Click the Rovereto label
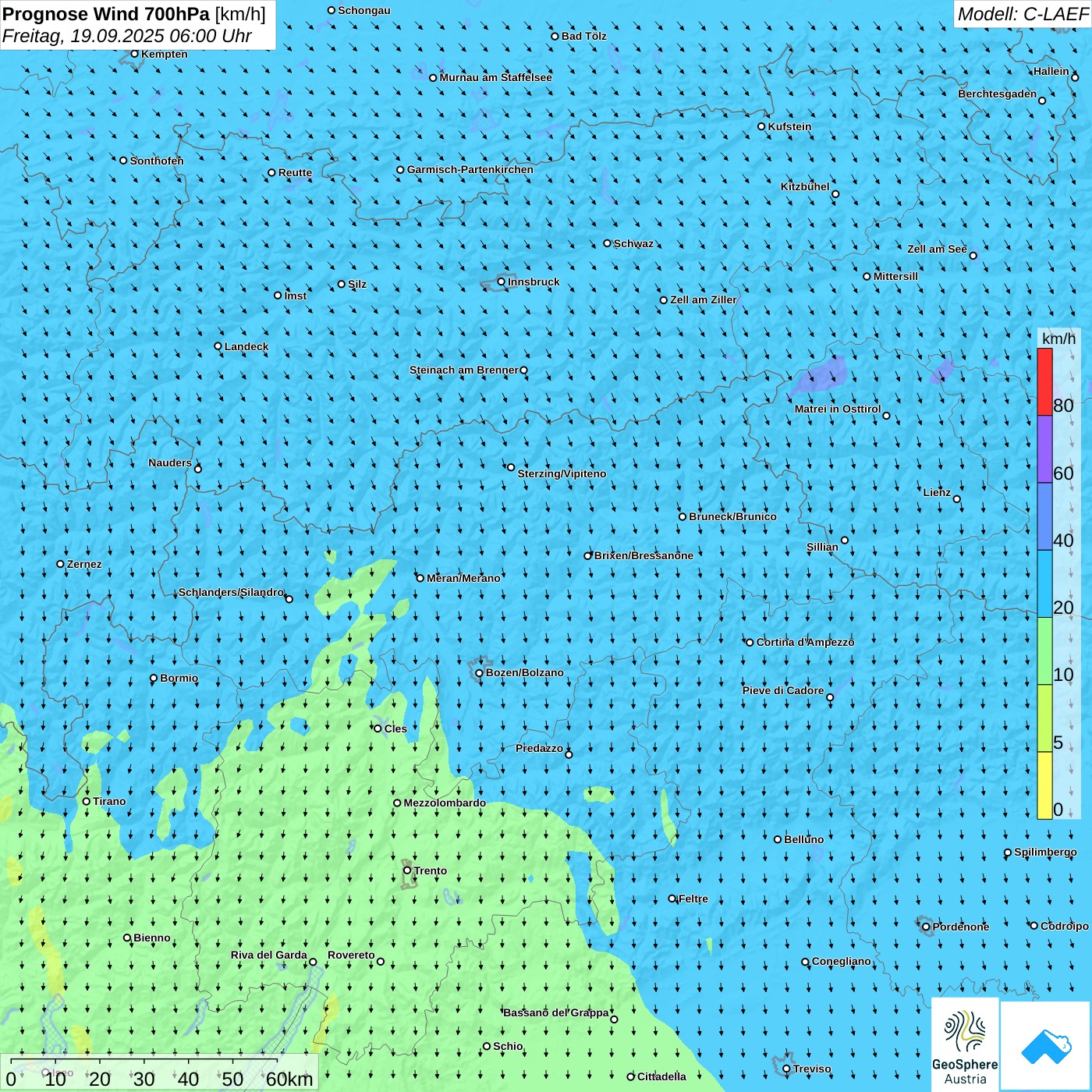The height and width of the screenshot is (1092, 1092). [x=351, y=955]
